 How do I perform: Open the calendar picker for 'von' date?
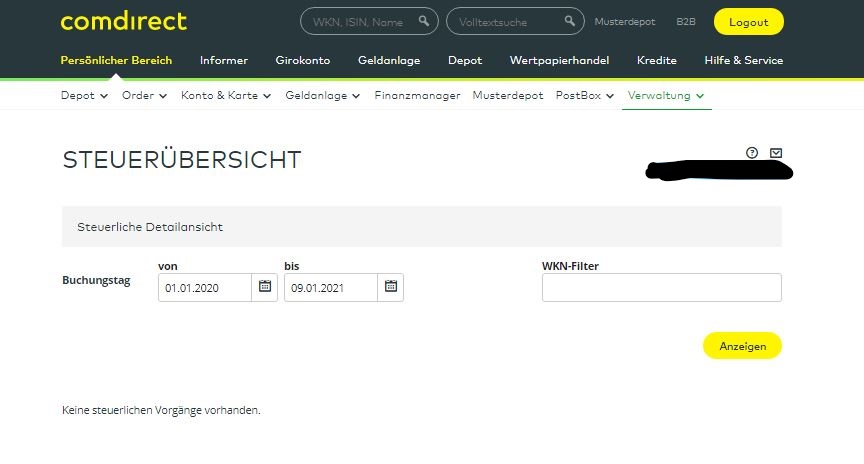pyautogui.click(x=265, y=287)
